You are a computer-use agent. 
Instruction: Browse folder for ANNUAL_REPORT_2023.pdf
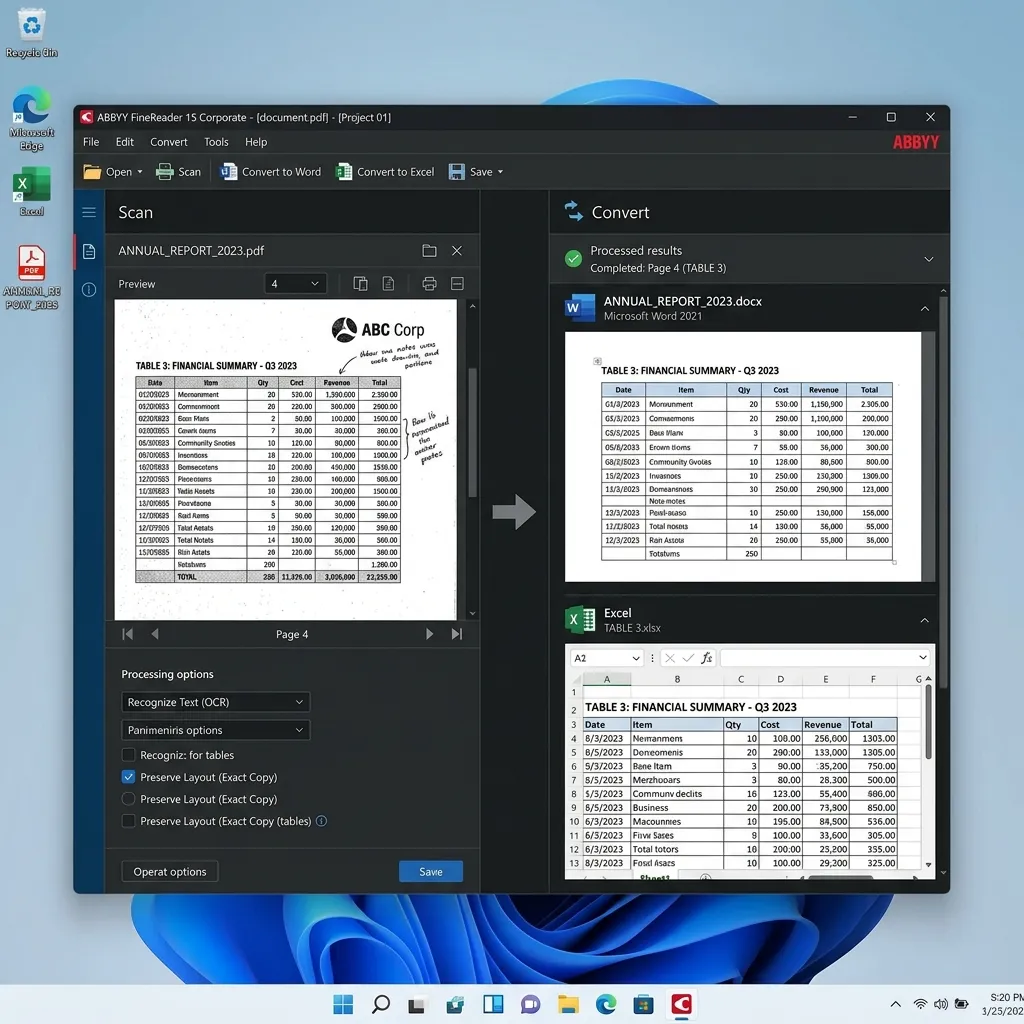(429, 251)
